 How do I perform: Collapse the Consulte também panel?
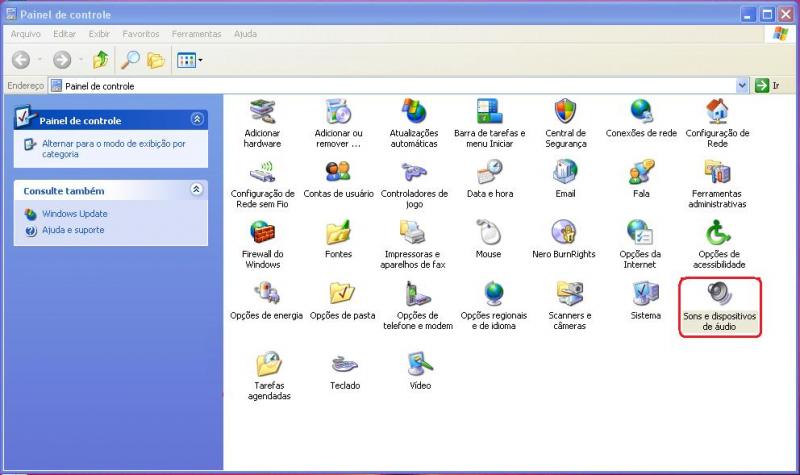pyautogui.click(x=197, y=189)
